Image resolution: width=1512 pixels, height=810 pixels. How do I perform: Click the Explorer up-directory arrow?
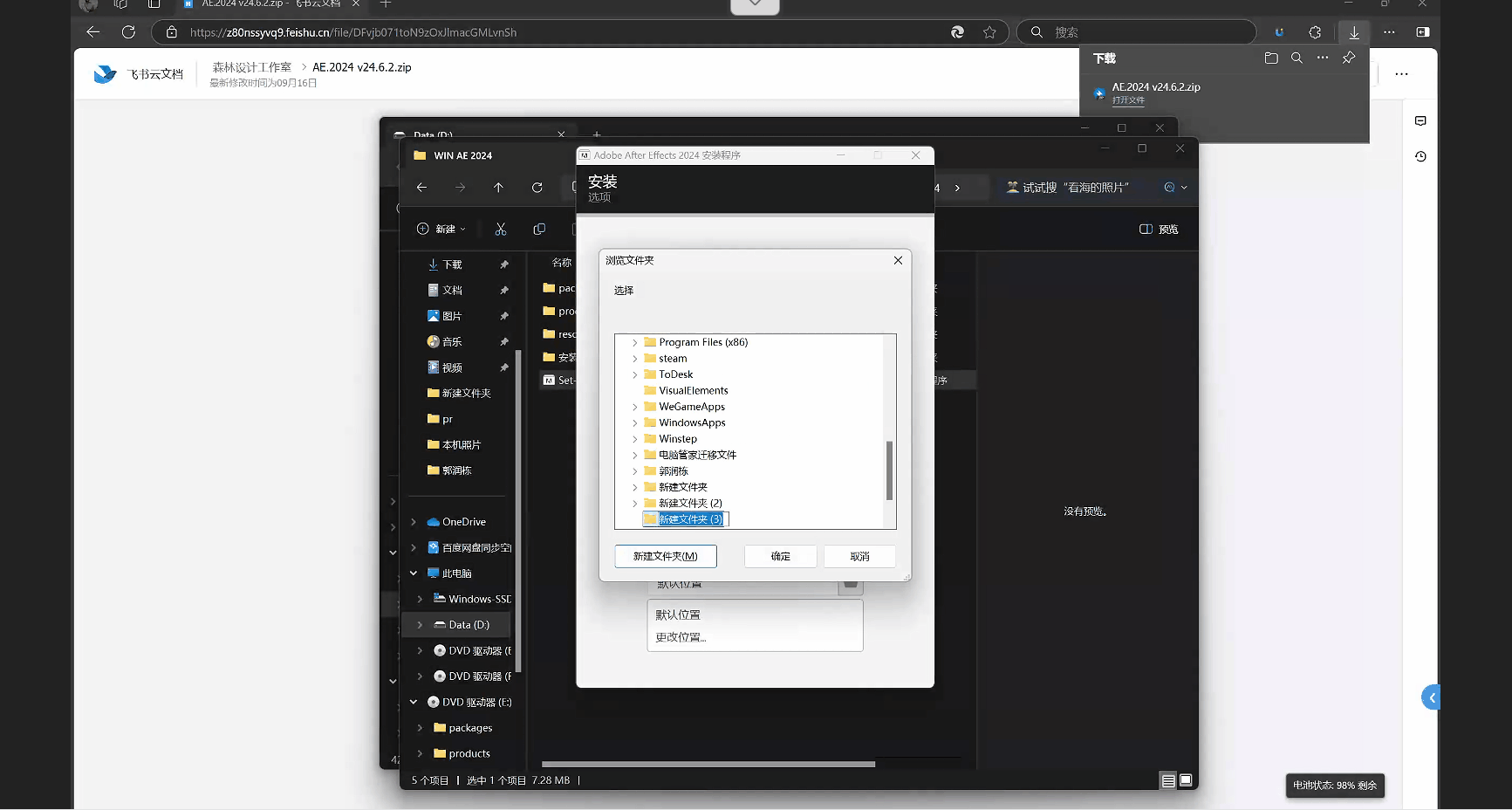[x=498, y=188]
